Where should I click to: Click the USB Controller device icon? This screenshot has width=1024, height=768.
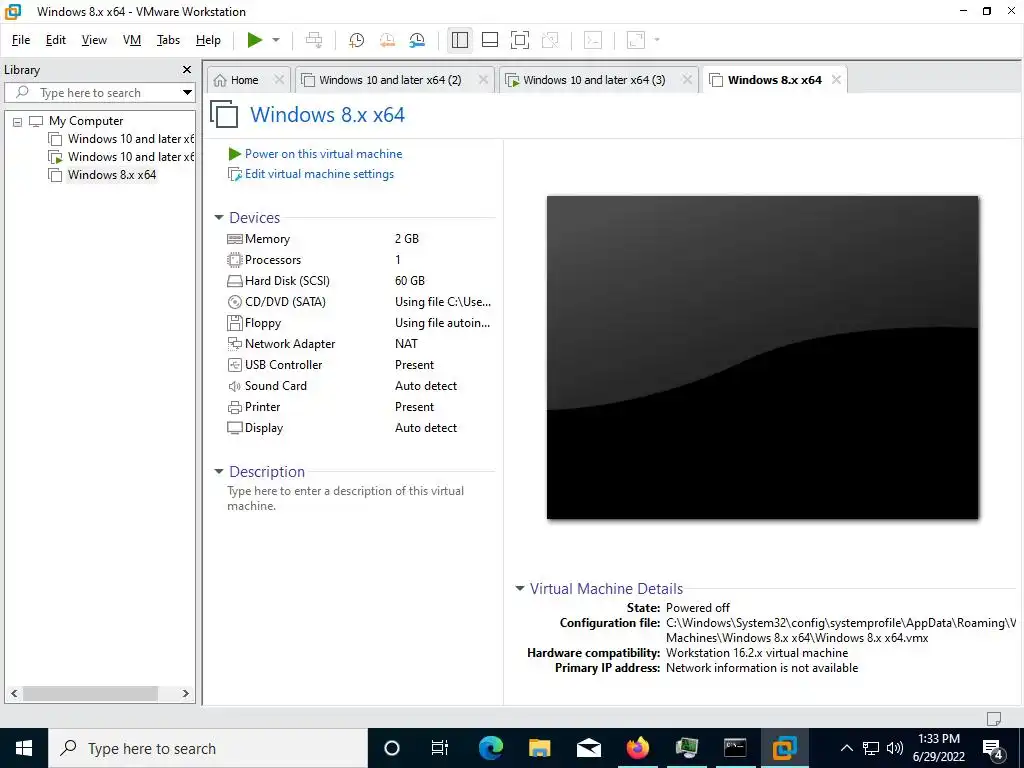pos(234,364)
